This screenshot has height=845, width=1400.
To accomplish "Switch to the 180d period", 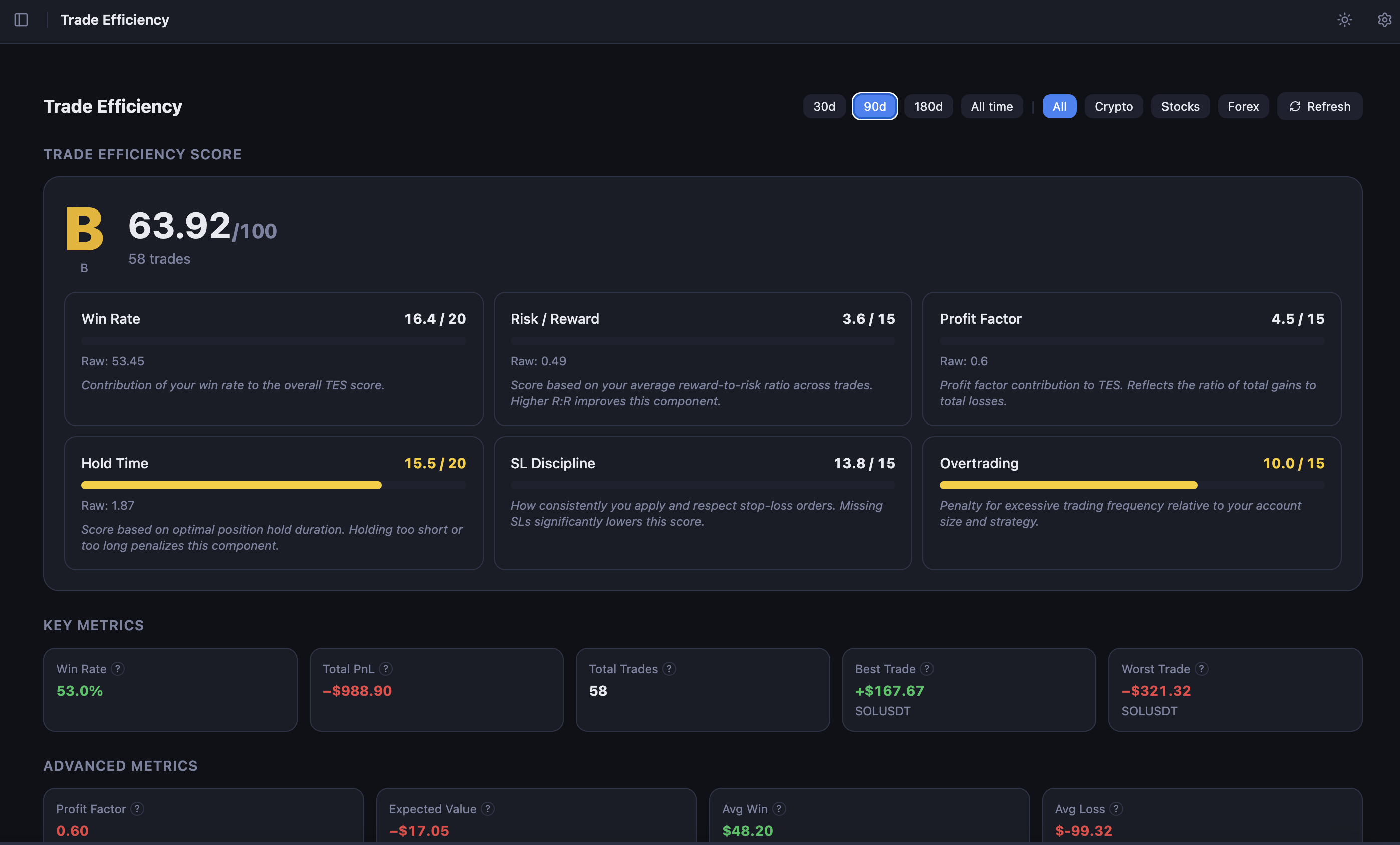I will pyautogui.click(x=928, y=106).
